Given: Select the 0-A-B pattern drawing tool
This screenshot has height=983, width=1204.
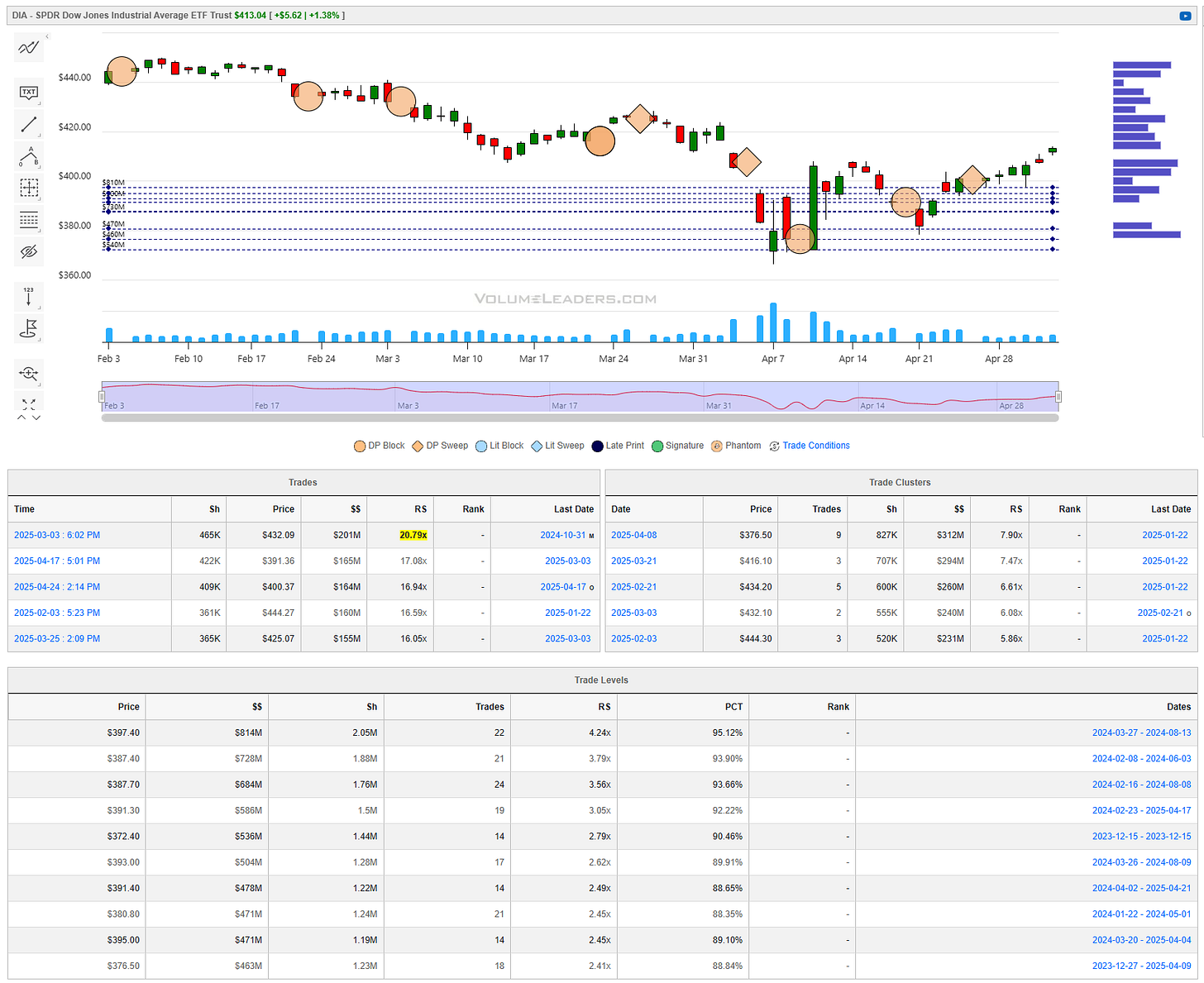Looking at the screenshot, I should click(29, 155).
